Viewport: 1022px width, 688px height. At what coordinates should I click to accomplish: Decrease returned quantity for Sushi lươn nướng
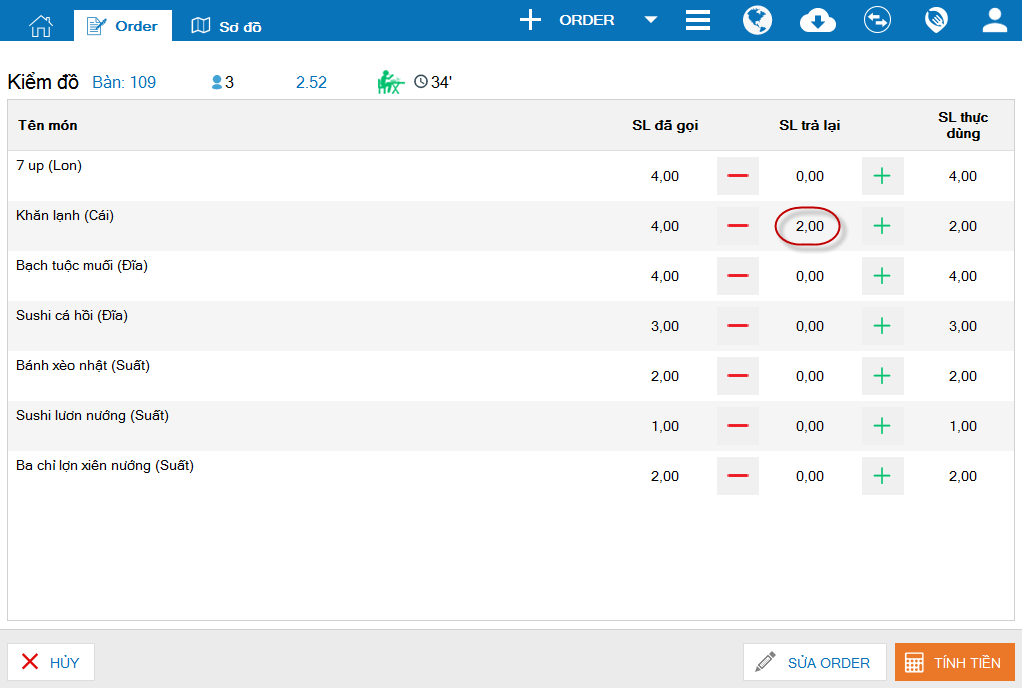(x=738, y=426)
